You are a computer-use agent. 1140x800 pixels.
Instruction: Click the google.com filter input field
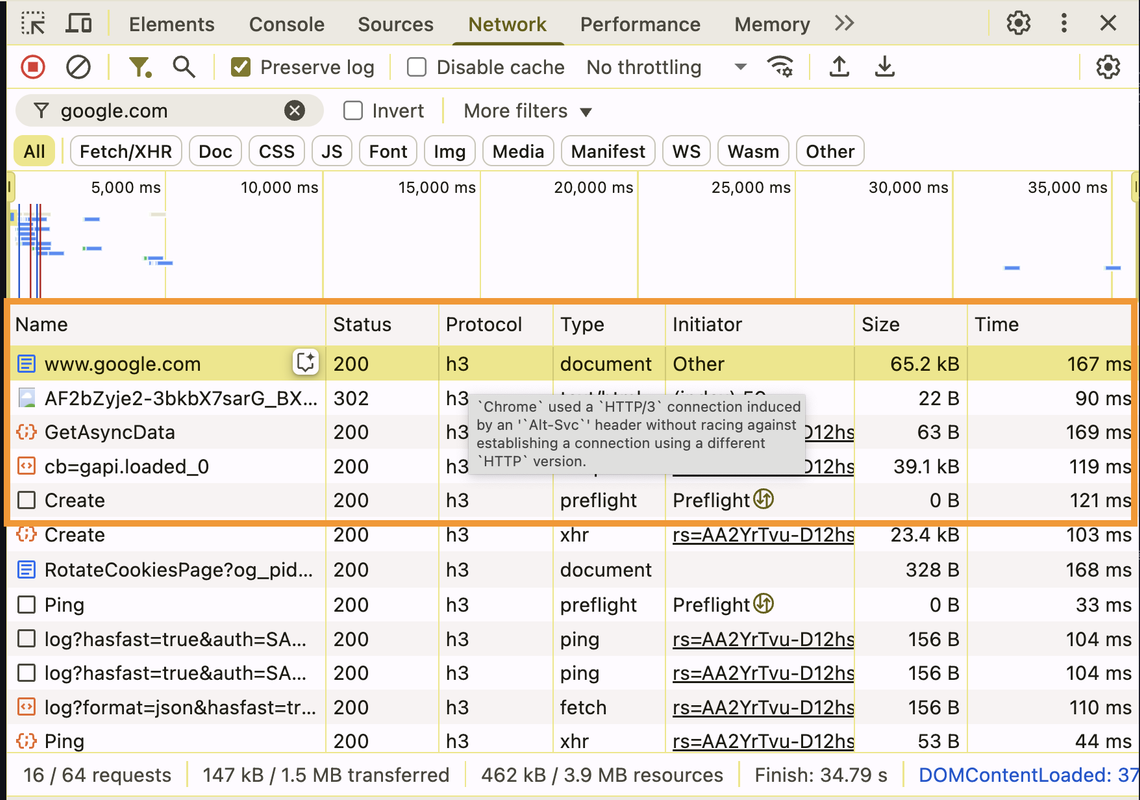(169, 111)
